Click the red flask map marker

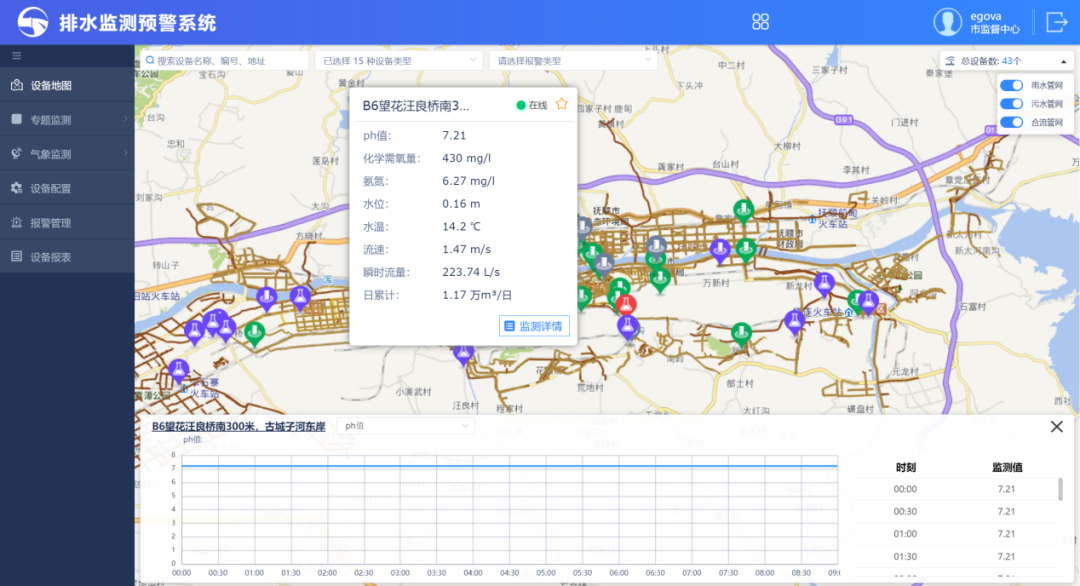coord(627,304)
